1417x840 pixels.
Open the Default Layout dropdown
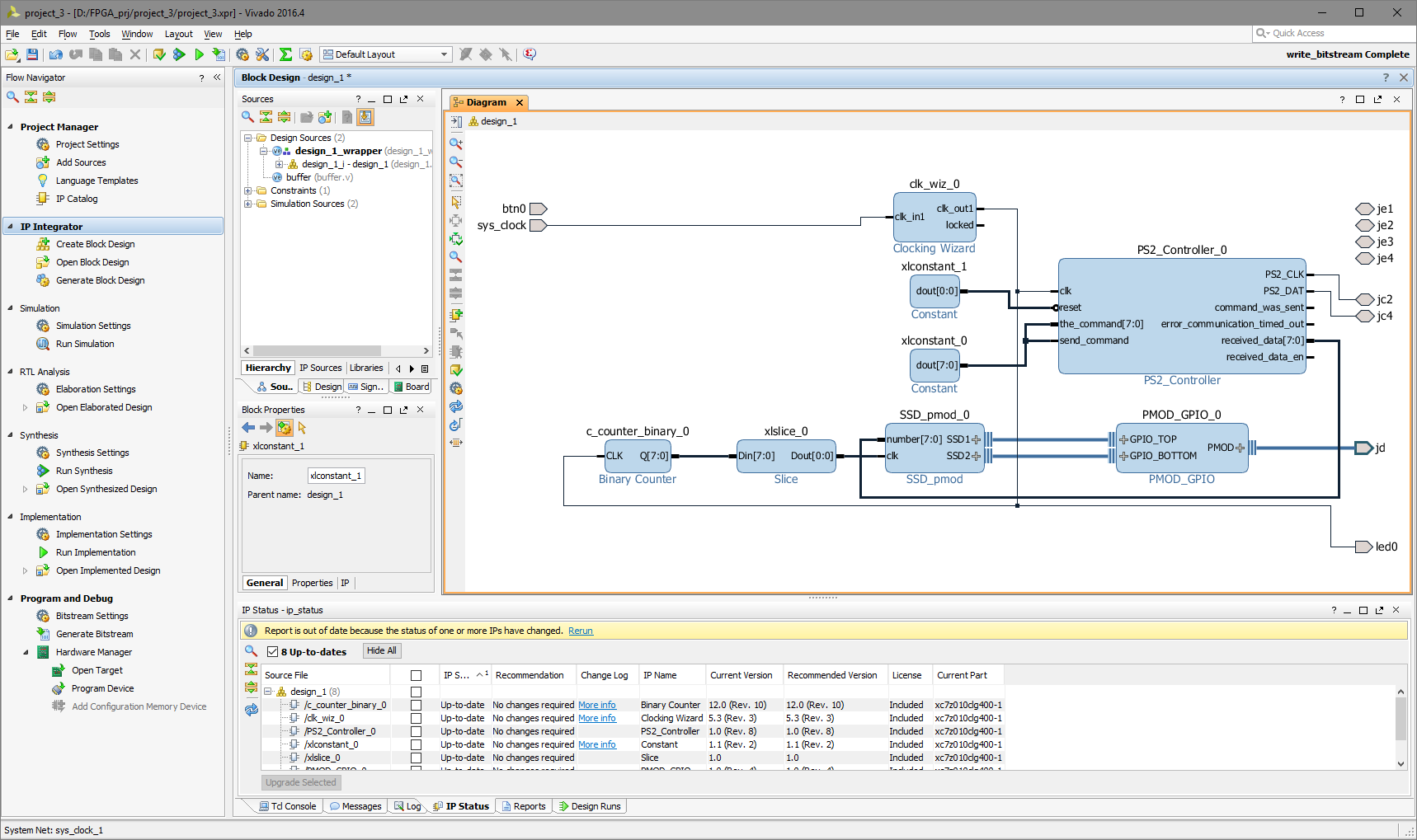click(x=385, y=54)
